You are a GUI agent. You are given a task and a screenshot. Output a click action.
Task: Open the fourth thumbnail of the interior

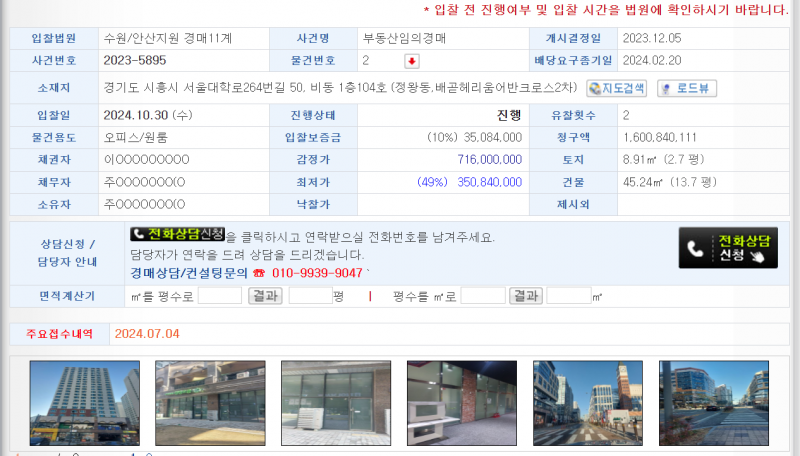462,403
